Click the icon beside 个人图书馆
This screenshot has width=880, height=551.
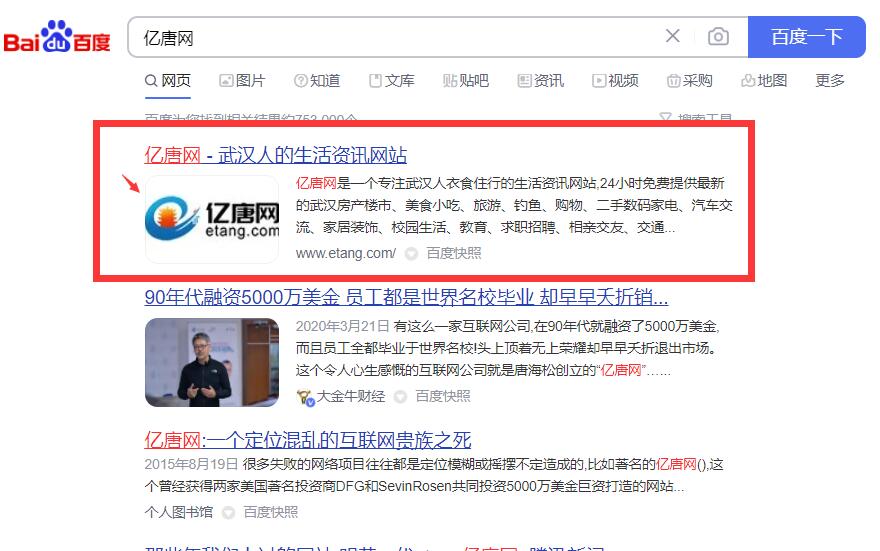pos(228,512)
